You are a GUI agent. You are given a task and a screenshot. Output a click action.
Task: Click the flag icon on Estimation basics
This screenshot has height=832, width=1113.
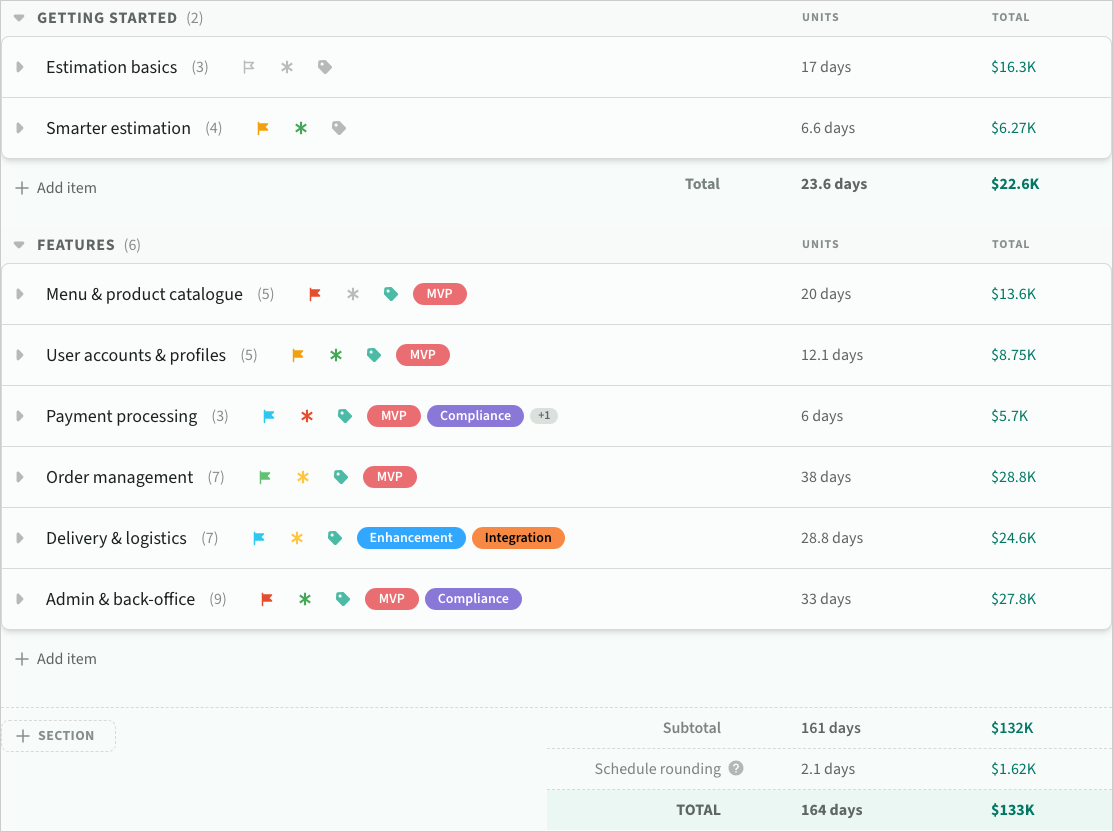click(x=249, y=67)
